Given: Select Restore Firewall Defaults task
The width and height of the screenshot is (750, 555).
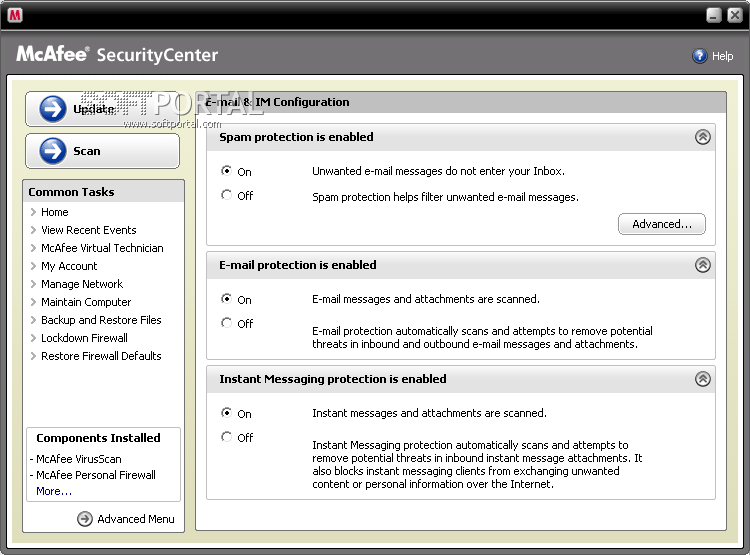Looking at the screenshot, I should [101, 356].
